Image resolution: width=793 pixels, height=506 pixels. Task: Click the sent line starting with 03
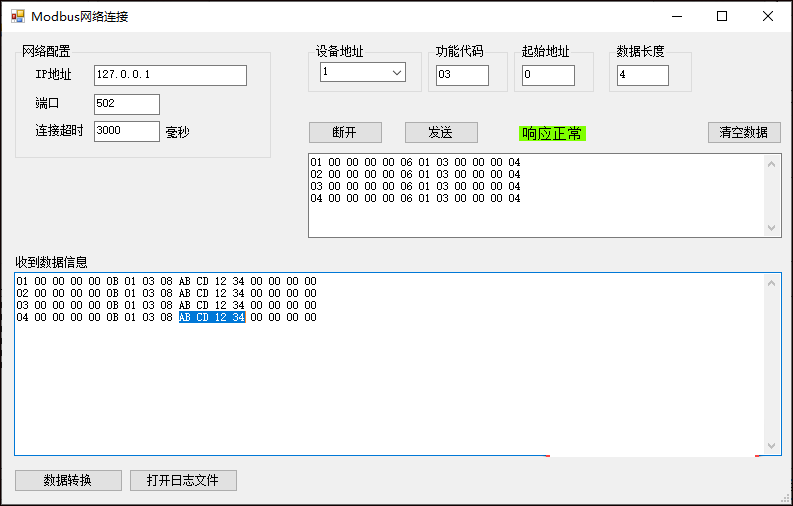415,187
